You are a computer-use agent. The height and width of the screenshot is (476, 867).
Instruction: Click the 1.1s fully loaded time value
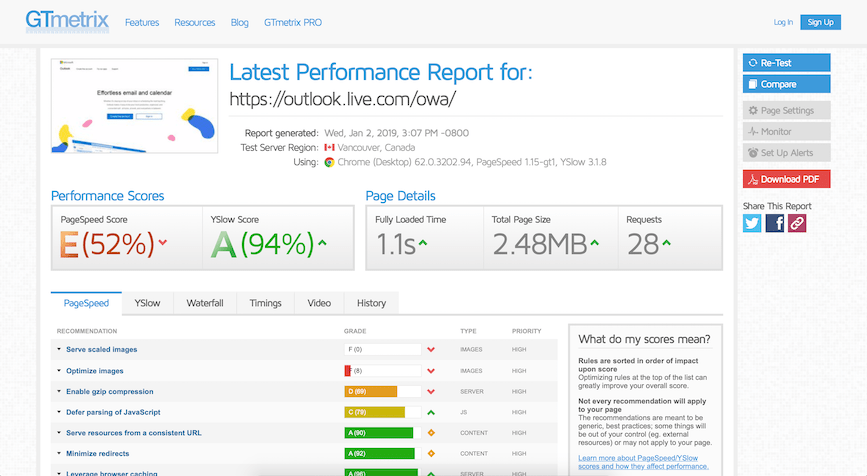[x=396, y=244]
